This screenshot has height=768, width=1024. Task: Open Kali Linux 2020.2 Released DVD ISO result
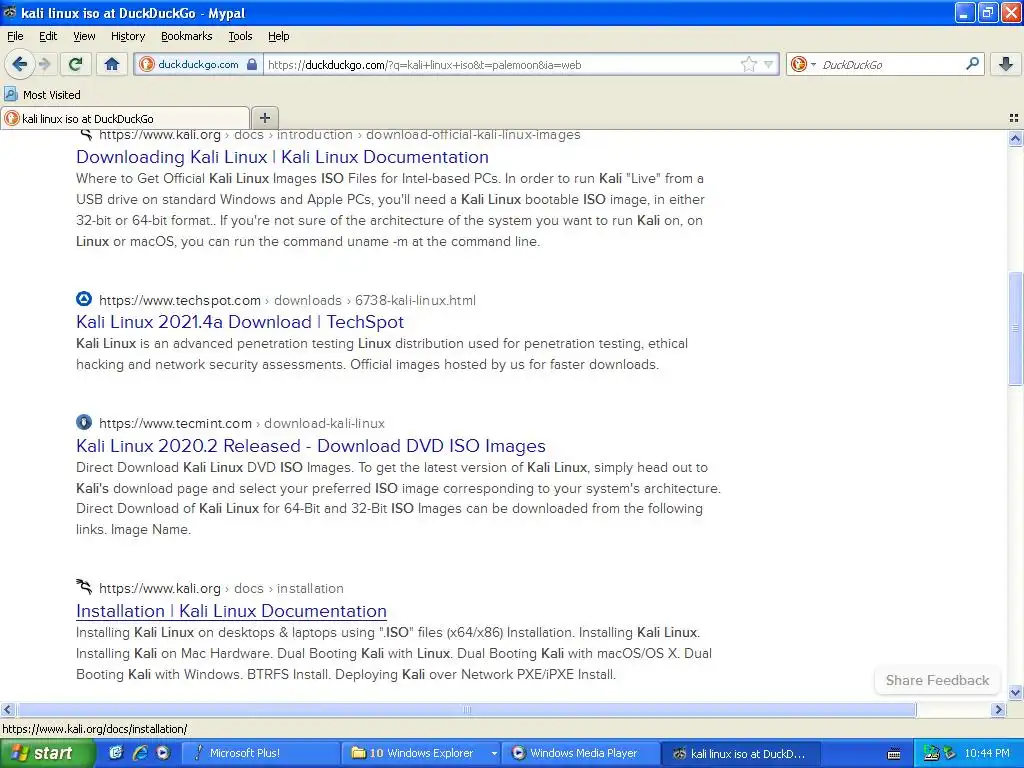[311, 445]
